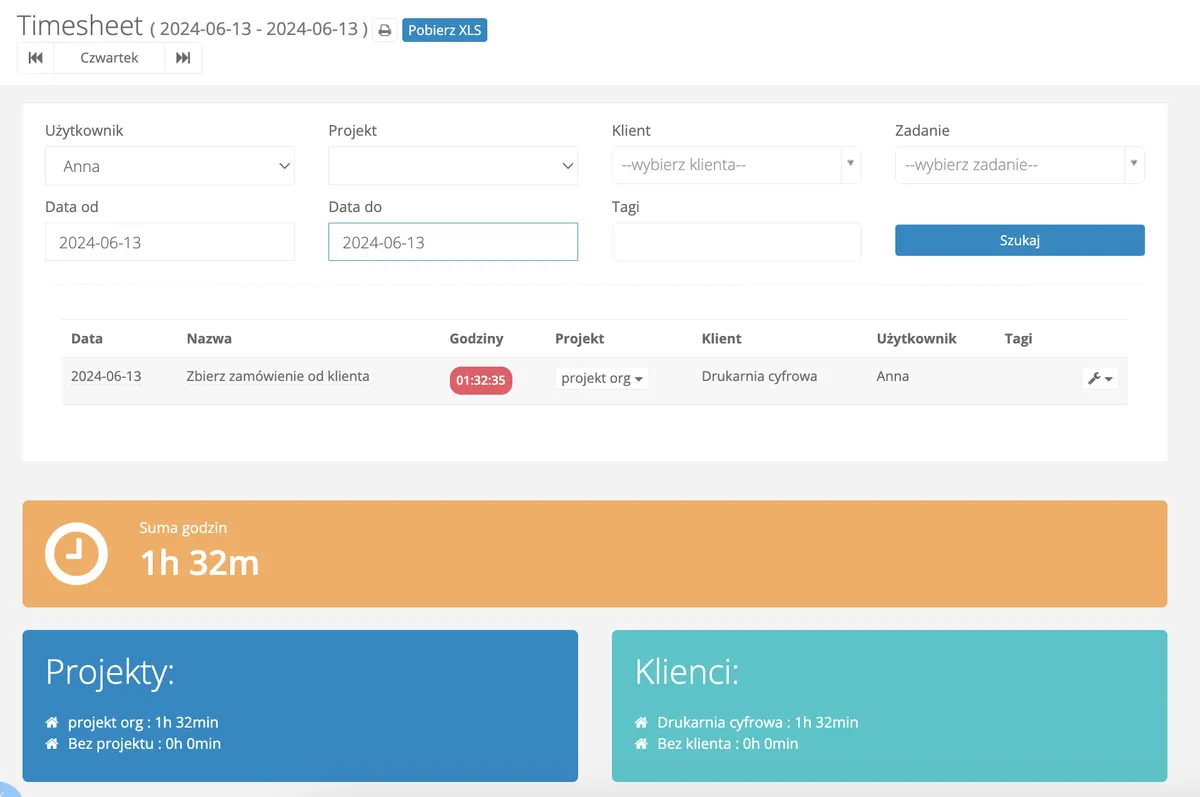Click the home icon beside 'projekt org : 1h 32min'
1200x797 pixels.
pyautogui.click(x=52, y=722)
